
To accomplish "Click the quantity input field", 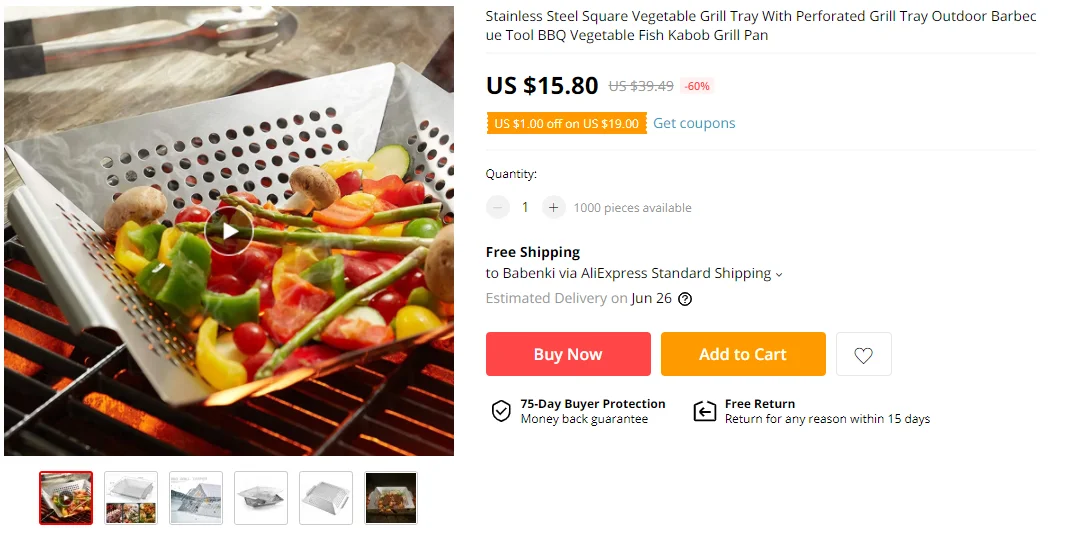I will pyautogui.click(x=525, y=208).
